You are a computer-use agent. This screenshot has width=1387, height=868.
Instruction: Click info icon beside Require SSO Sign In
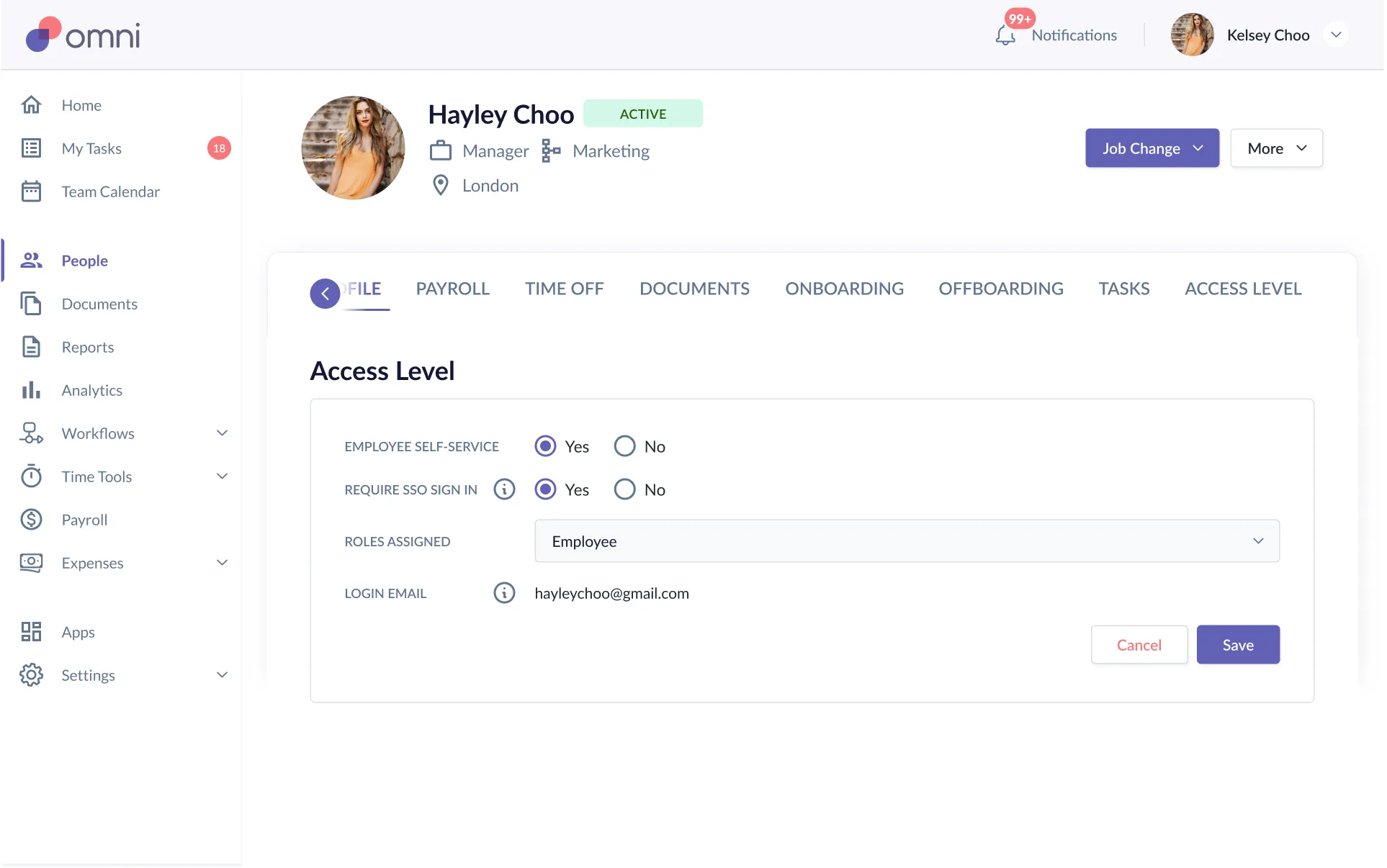(x=504, y=489)
